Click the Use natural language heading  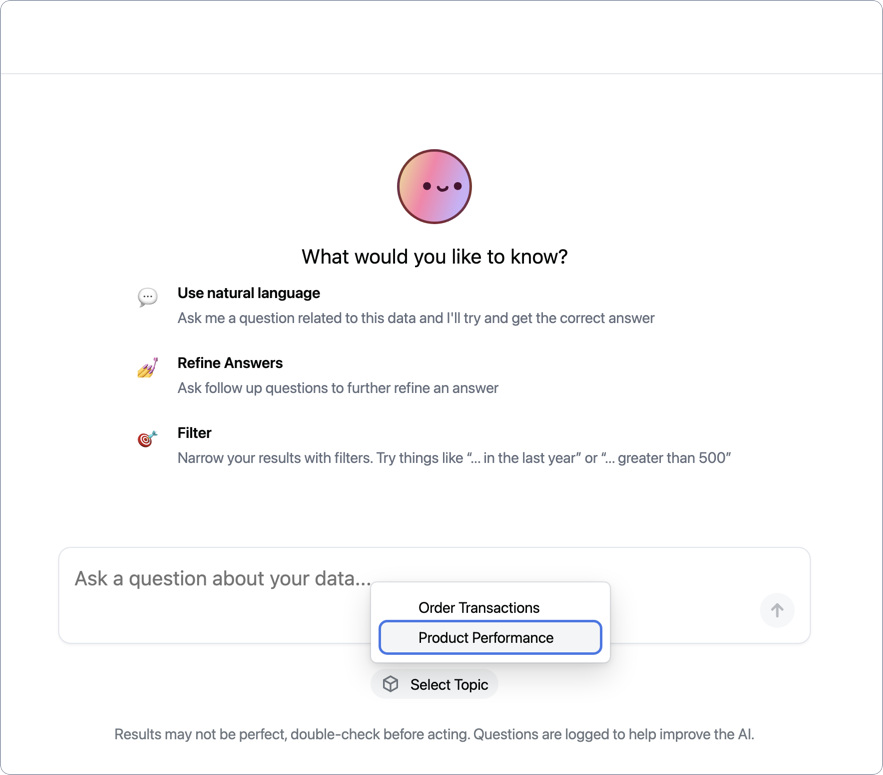tap(248, 293)
